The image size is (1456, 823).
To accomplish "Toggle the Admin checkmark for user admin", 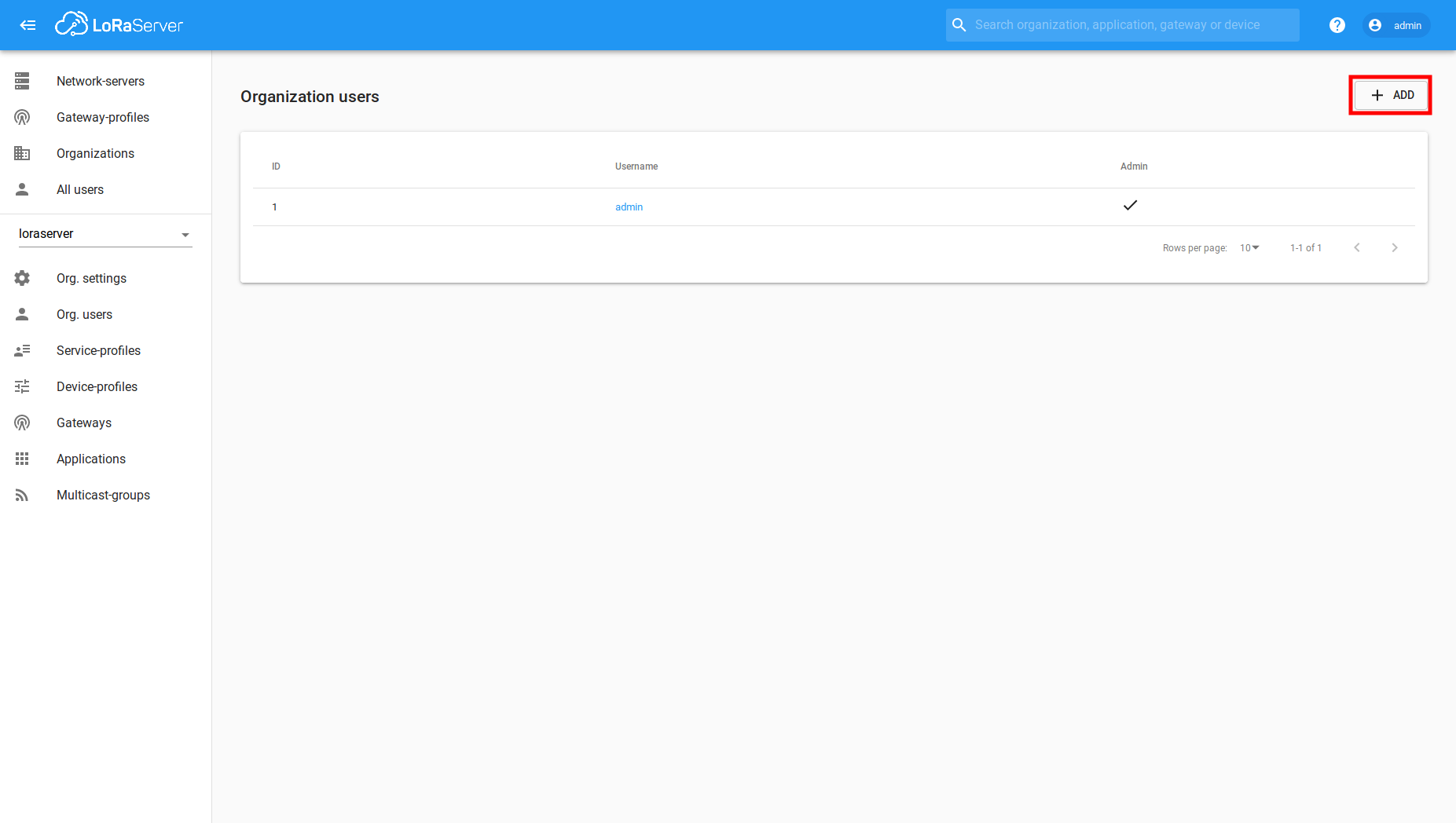I will point(1131,206).
